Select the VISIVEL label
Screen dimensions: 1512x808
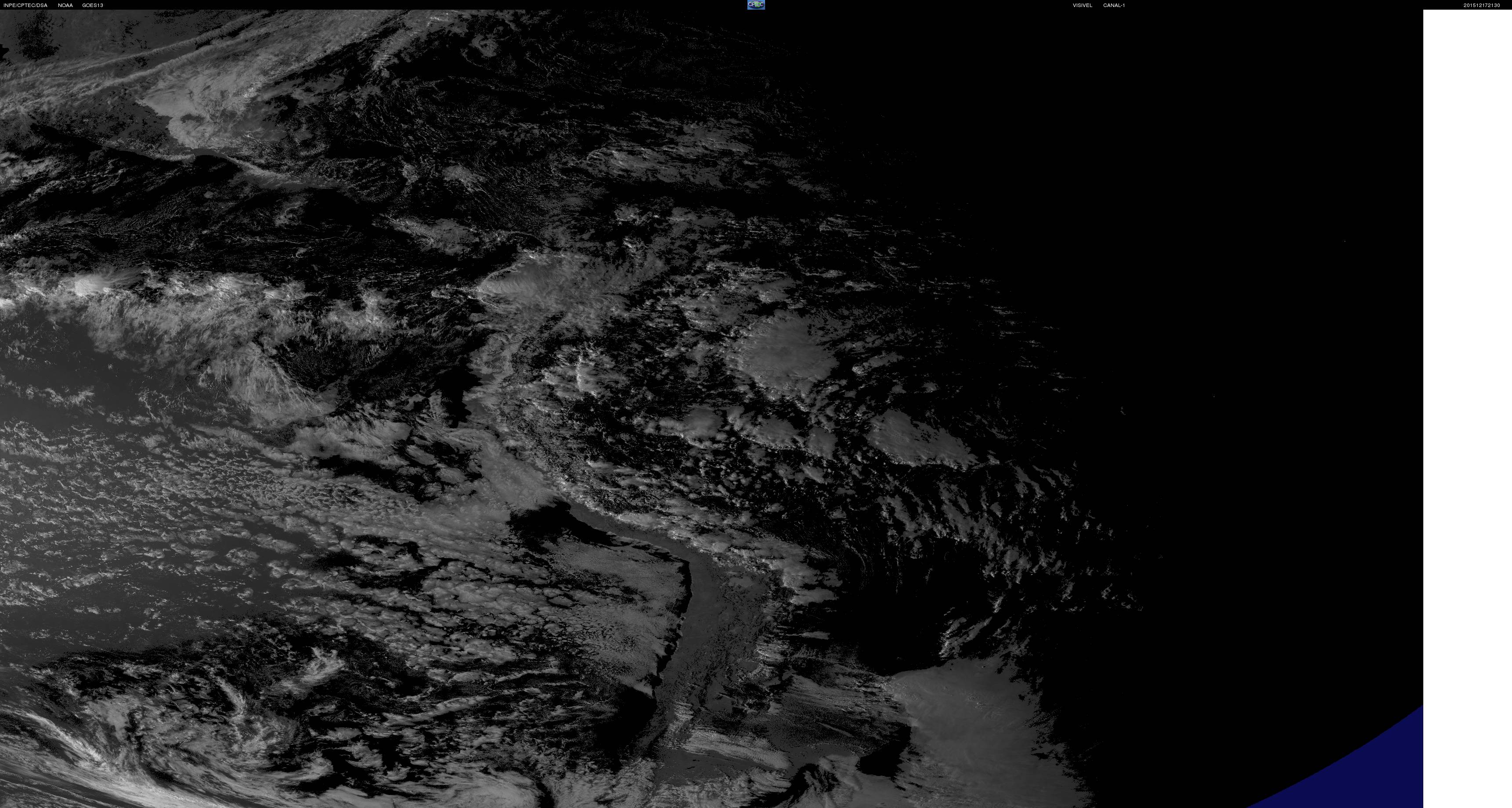click(1083, 5)
